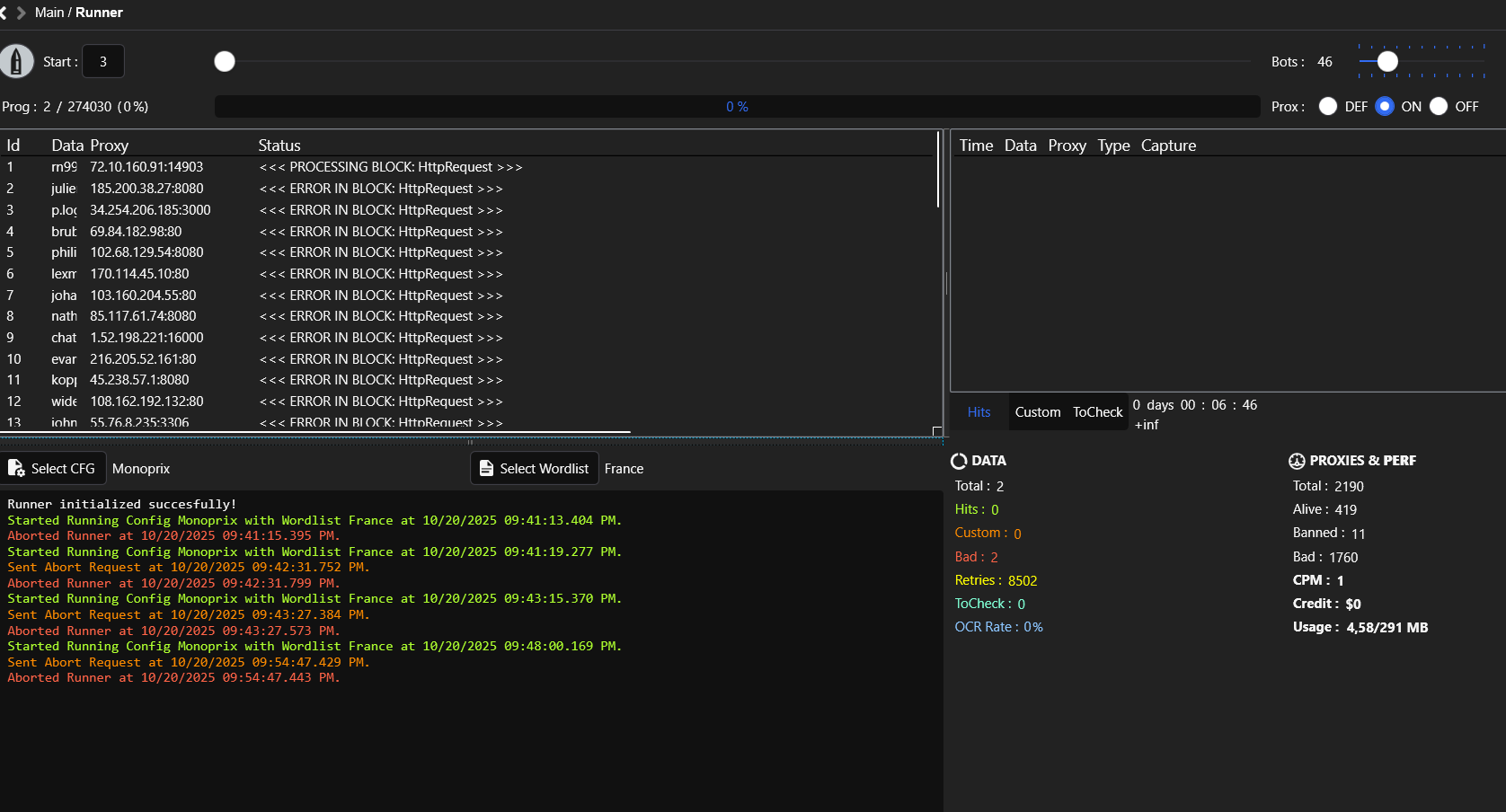The height and width of the screenshot is (812, 1506).
Task: Click the circular DATA section icon
Action: pyautogui.click(x=959, y=461)
